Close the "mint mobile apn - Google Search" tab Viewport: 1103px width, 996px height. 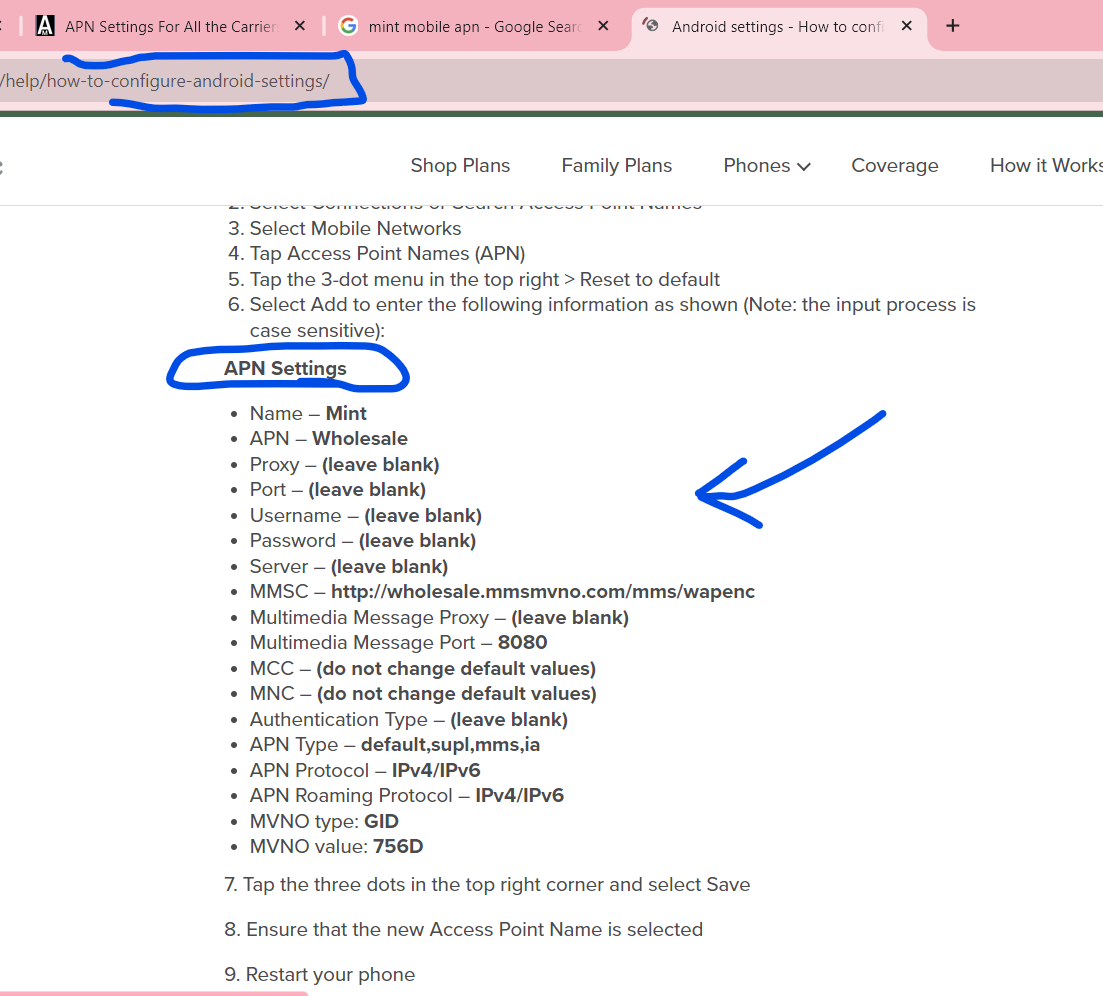(603, 26)
